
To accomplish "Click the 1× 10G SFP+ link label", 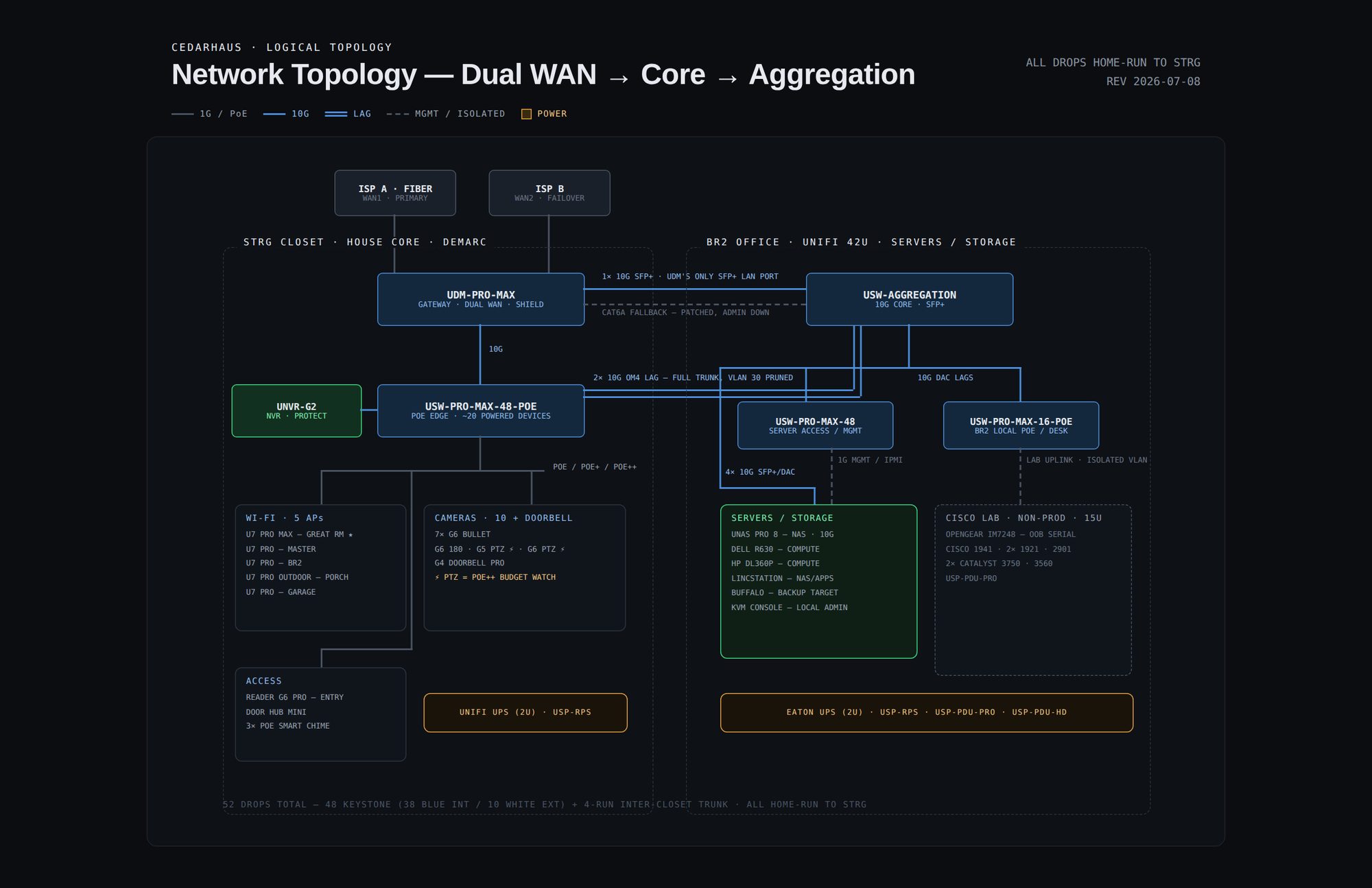I will pos(690,277).
